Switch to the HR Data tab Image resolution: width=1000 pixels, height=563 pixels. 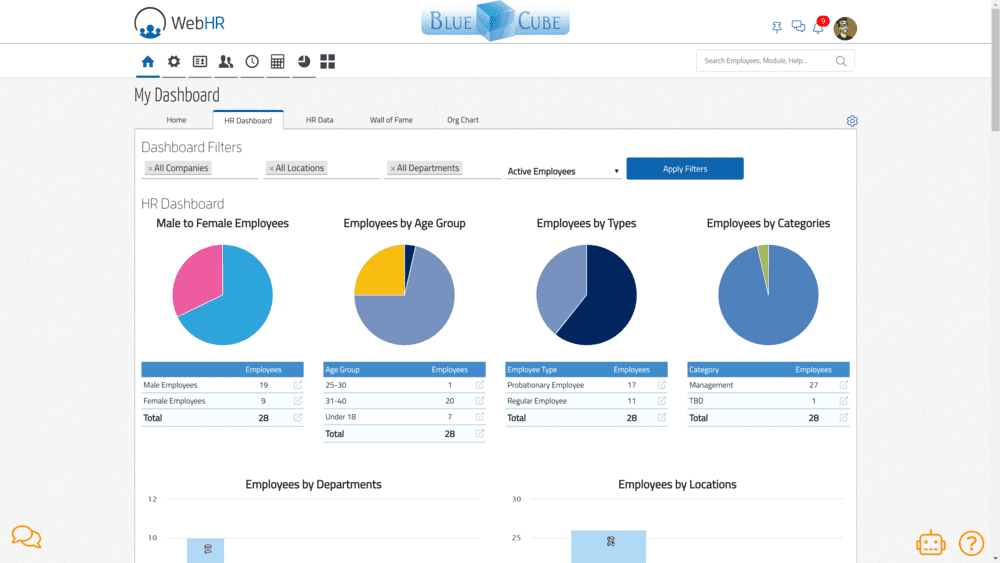(x=320, y=120)
